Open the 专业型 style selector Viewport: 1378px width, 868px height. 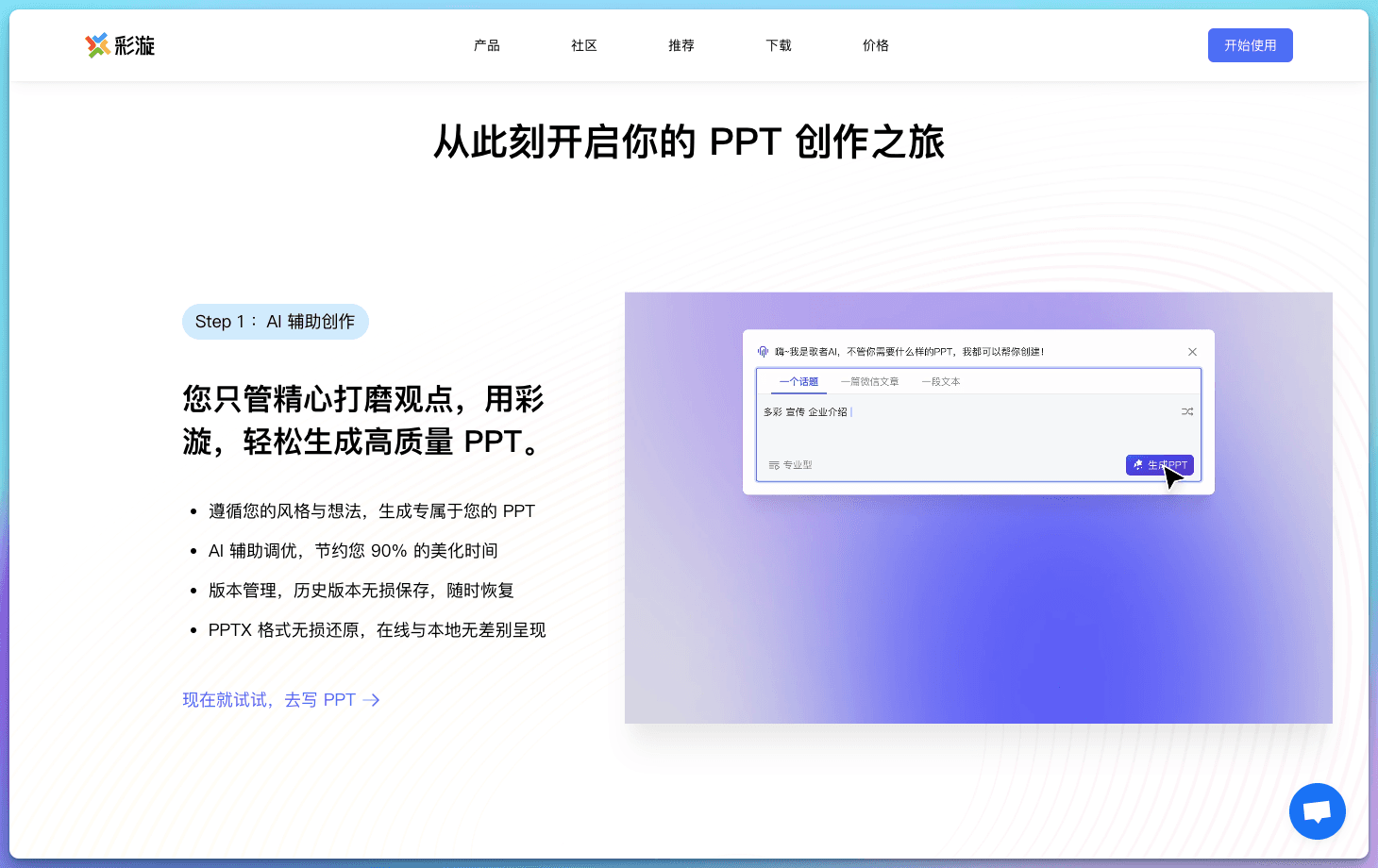point(790,465)
